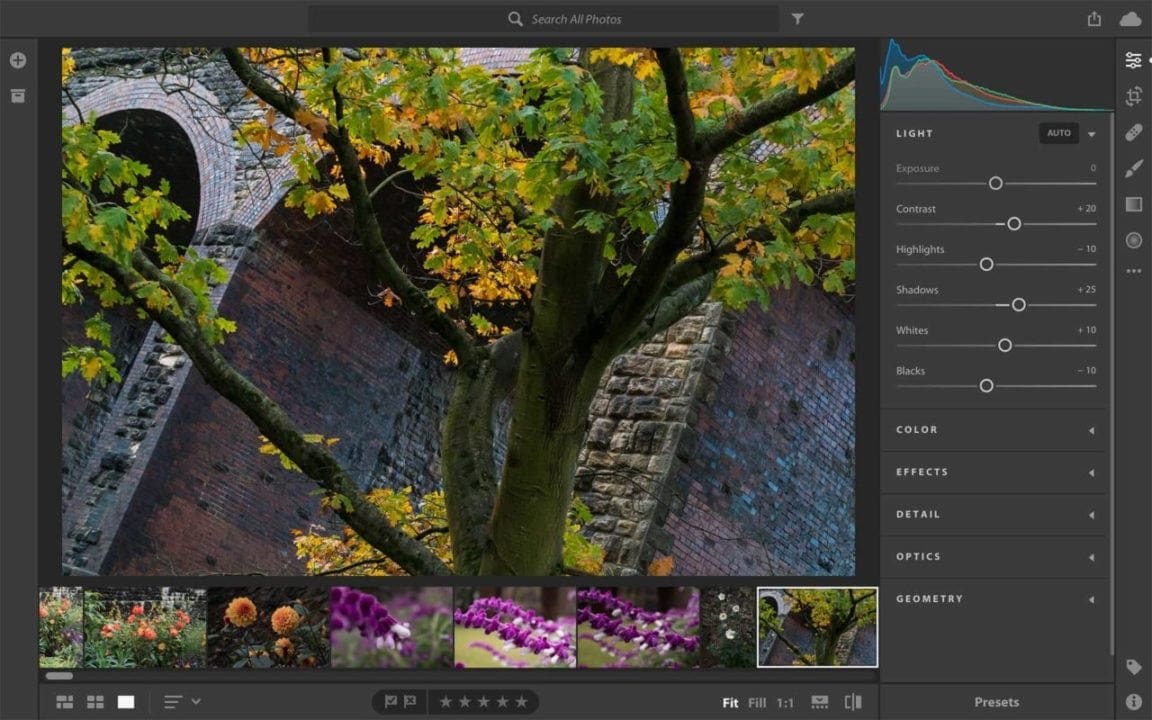Select the white flowers dark thumbnail
The image size is (1152, 720).
pos(727,627)
